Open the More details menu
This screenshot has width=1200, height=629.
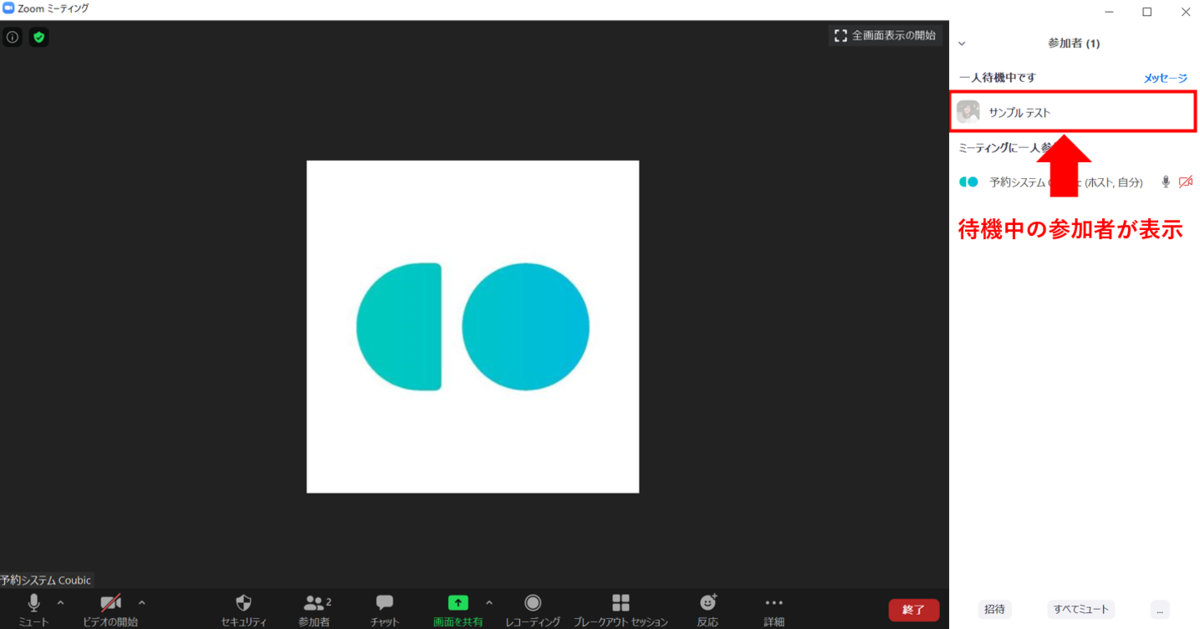(774, 608)
